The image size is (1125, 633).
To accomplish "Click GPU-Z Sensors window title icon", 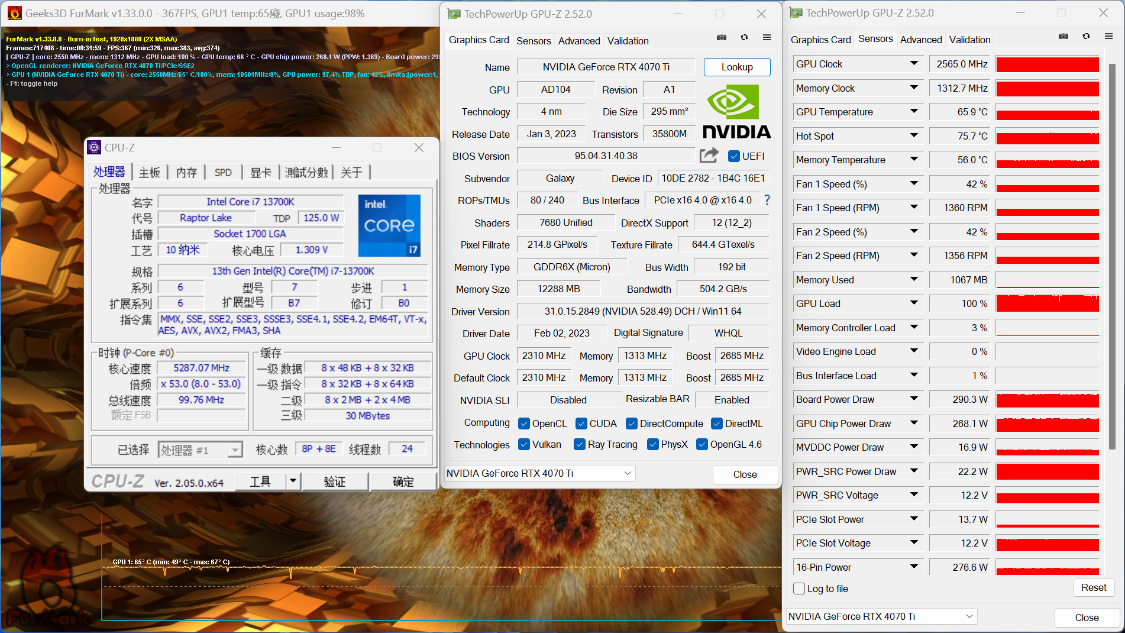I will click(x=796, y=13).
